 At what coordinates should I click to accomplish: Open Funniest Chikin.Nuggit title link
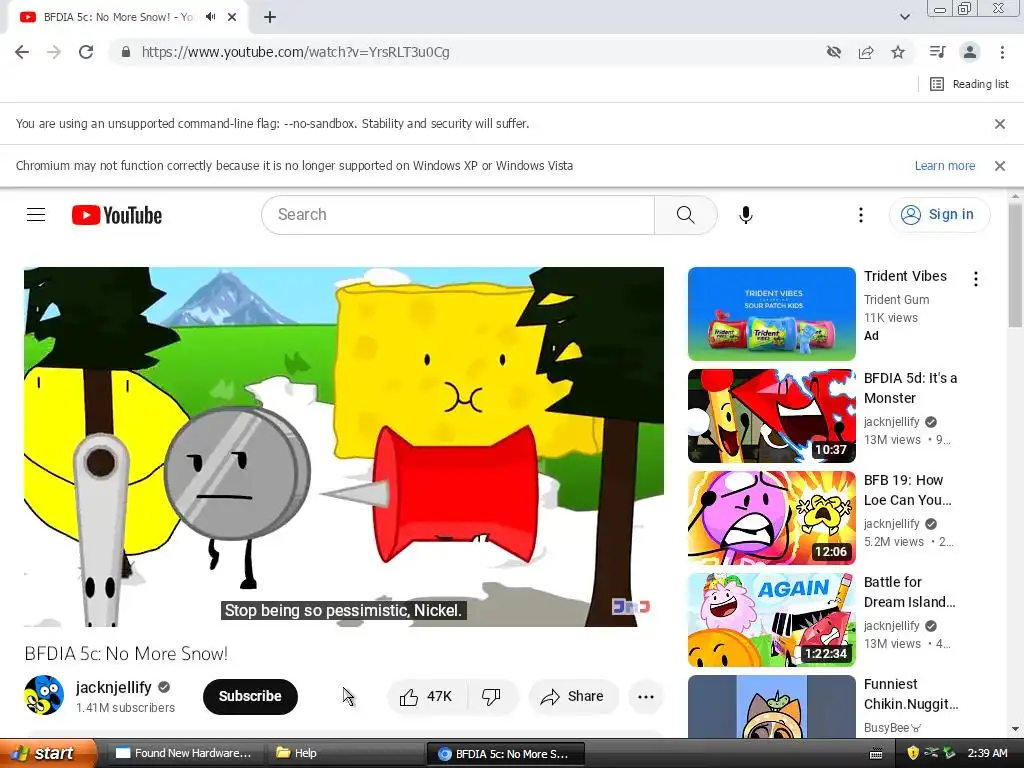(x=910, y=694)
